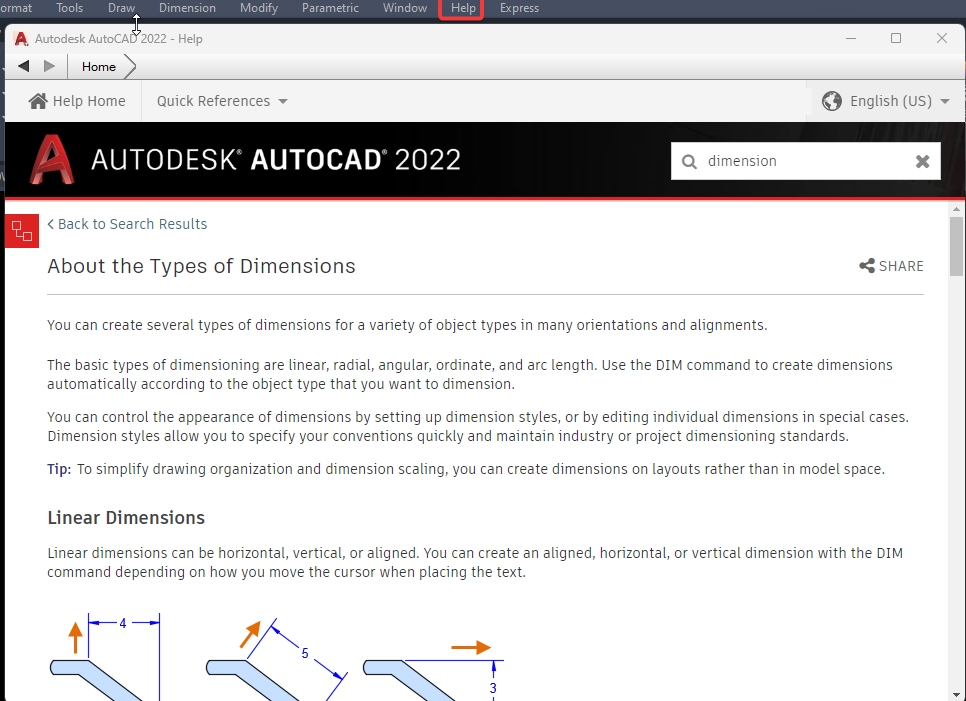Click the 'Tip:' label text
This screenshot has height=701, width=966.
[59, 469]
